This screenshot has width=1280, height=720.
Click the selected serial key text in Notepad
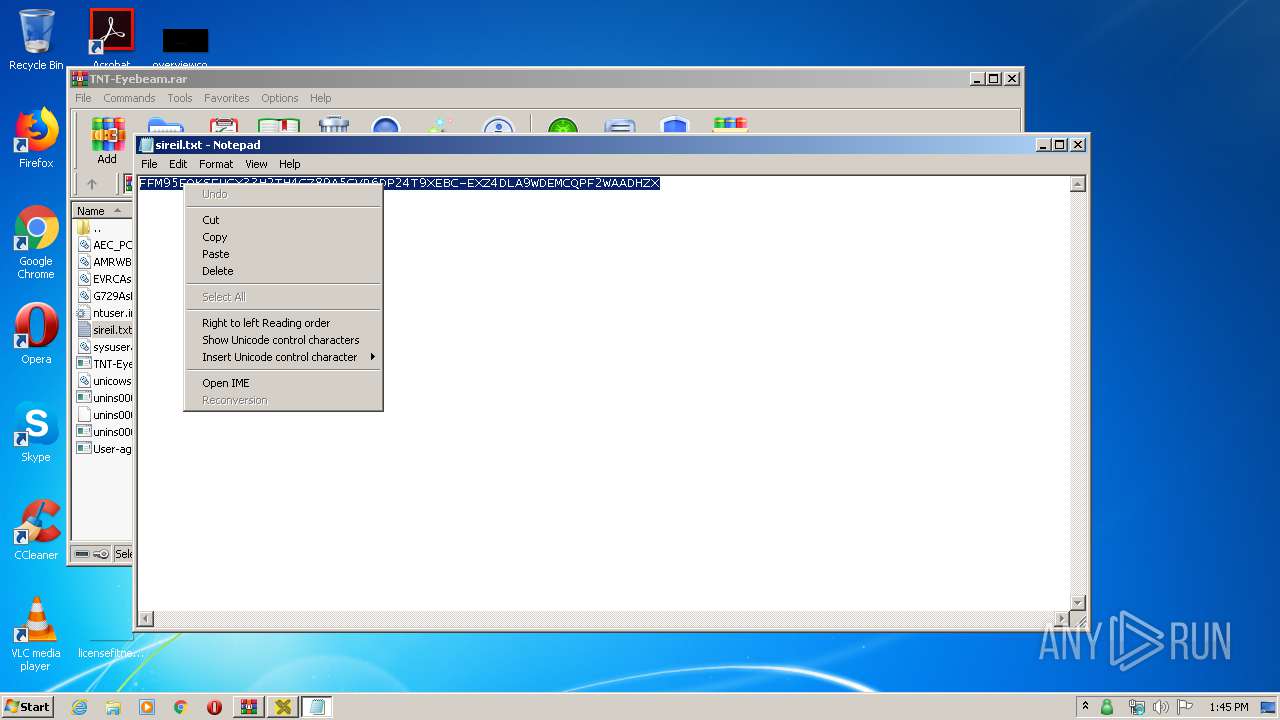pos(399,183)
